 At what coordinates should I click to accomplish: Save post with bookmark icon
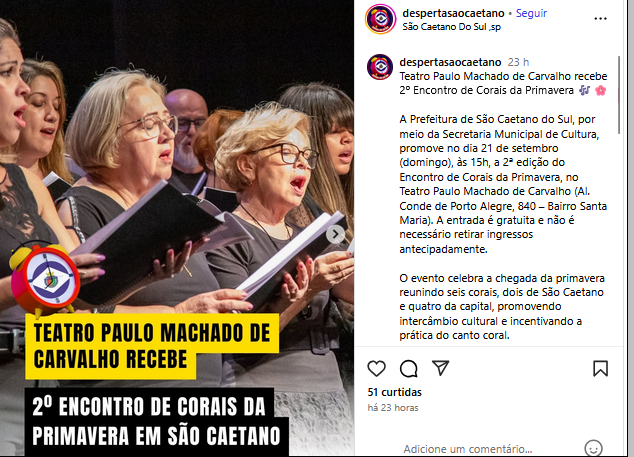pyautogui.click(x=600, y=368)
